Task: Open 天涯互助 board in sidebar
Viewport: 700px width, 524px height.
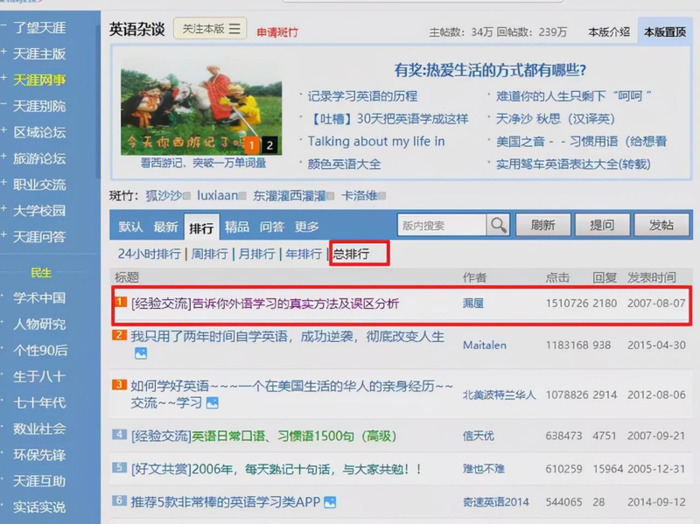Action: coord(39,481)
